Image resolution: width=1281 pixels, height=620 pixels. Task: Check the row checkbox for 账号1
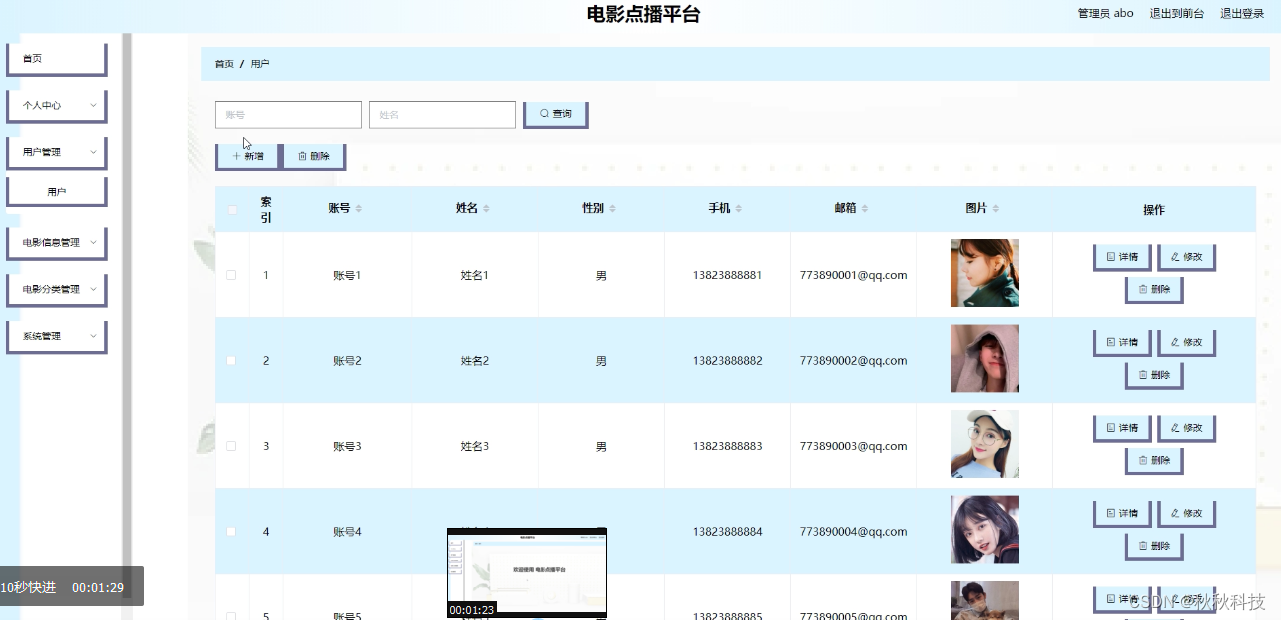pyautogui.click(x=231, y=275)
